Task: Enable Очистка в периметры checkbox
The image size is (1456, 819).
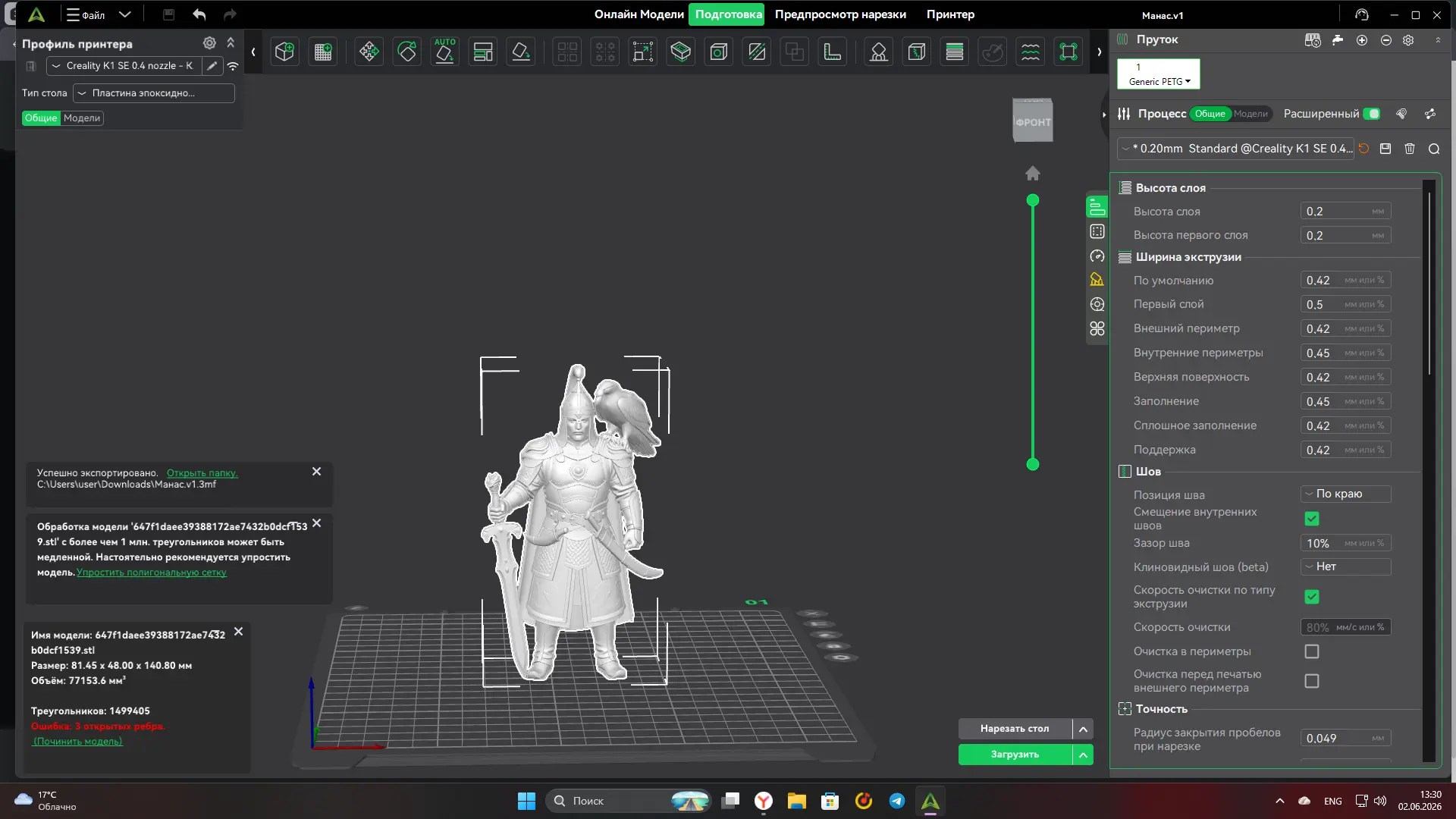Action: coord(1312,651)
